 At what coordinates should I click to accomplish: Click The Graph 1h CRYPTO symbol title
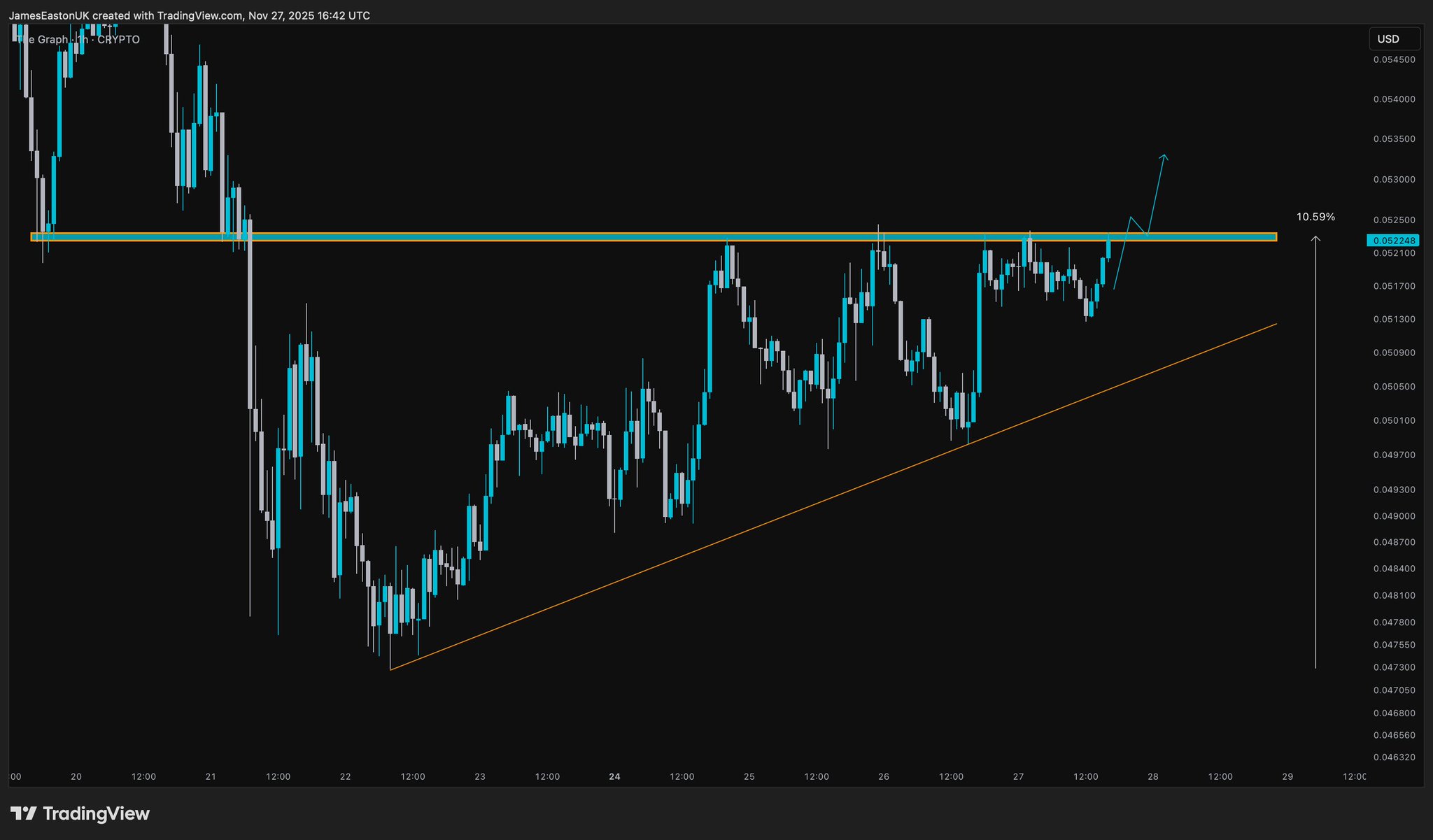click(x=78, y=40)
